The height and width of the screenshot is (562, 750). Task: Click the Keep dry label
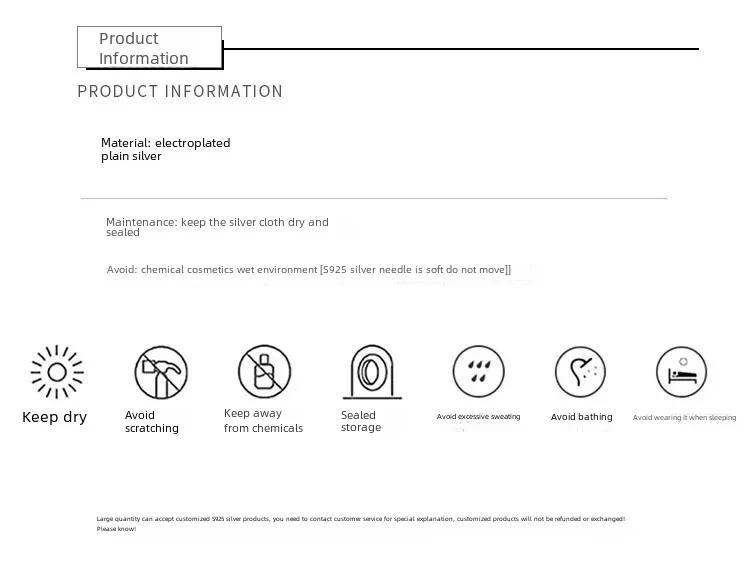pyautogui.click(x=55, y=417)
